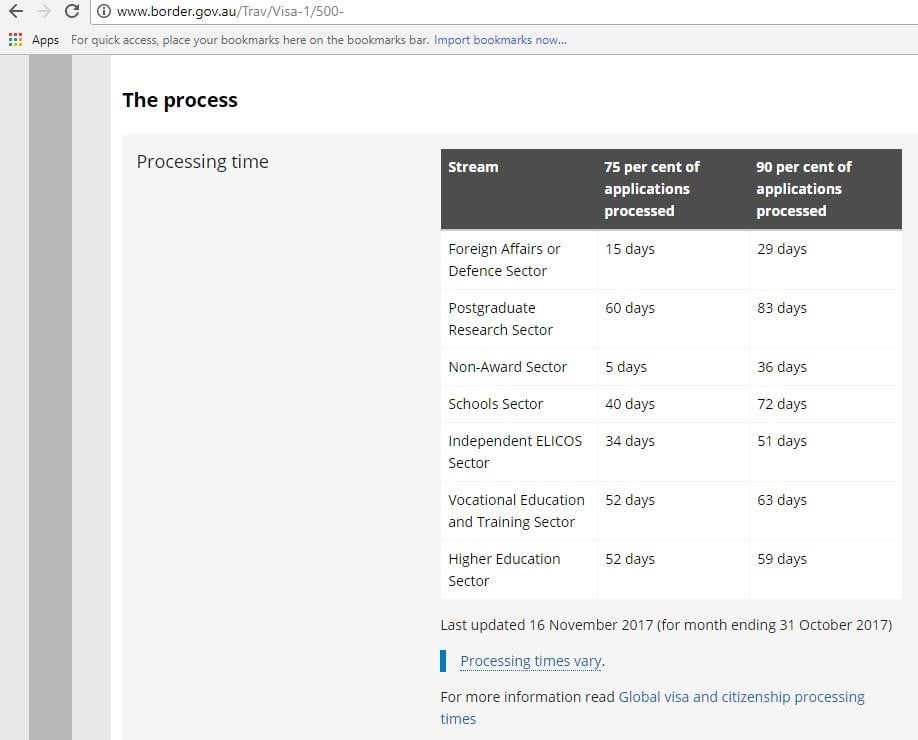Open the Processing times vary link
918x740 pixels.
(531, 661)
